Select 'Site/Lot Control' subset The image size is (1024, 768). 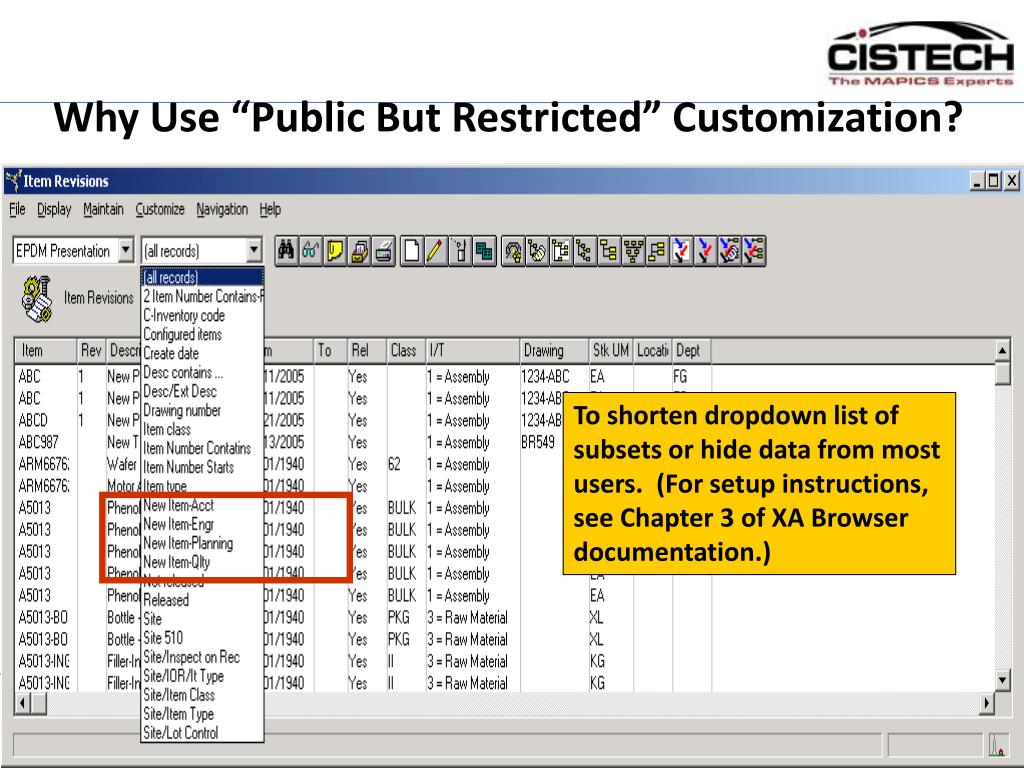point(202,733)
